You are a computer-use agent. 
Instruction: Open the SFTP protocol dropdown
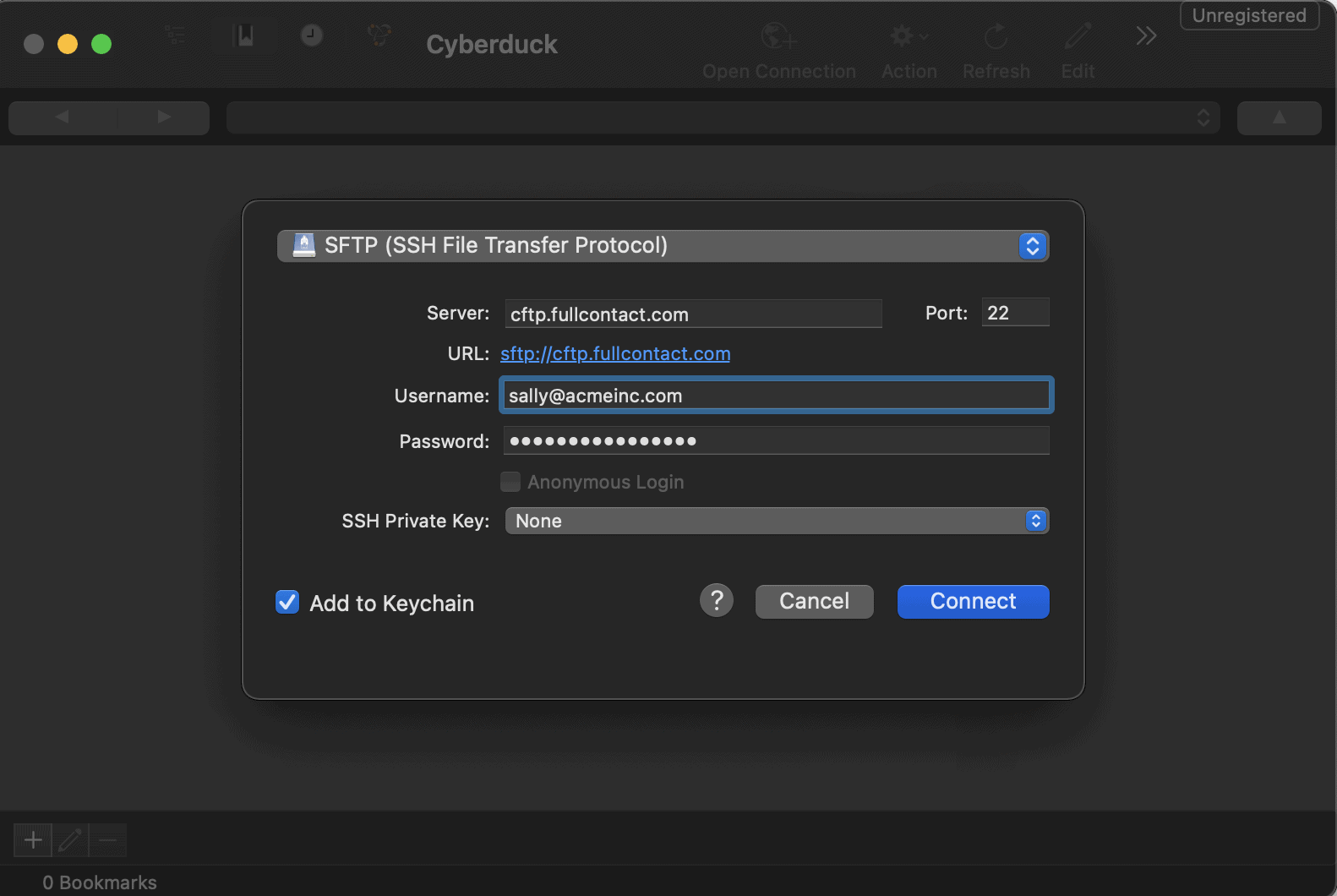(663, 246)
